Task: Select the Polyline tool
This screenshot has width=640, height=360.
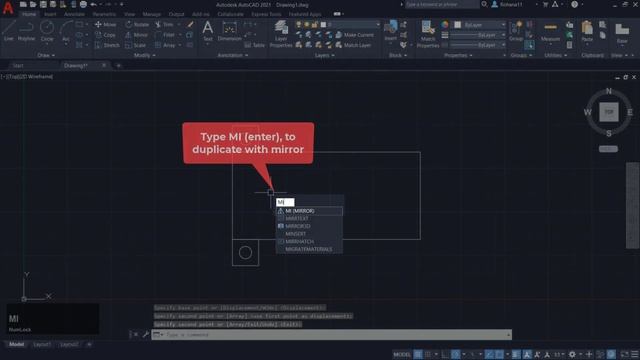Action: tap(26, 31)
